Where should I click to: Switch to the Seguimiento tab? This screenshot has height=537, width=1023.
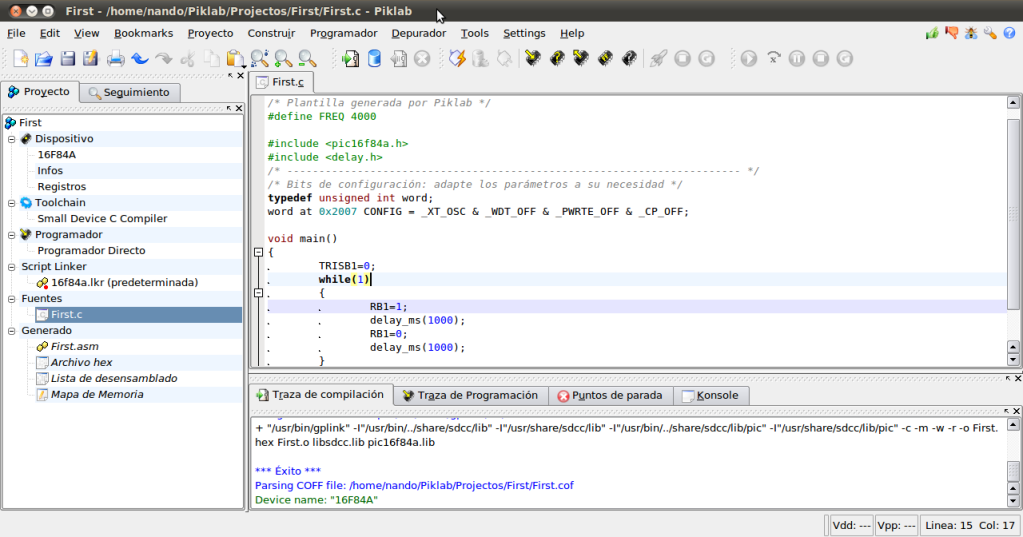(130, 93)
